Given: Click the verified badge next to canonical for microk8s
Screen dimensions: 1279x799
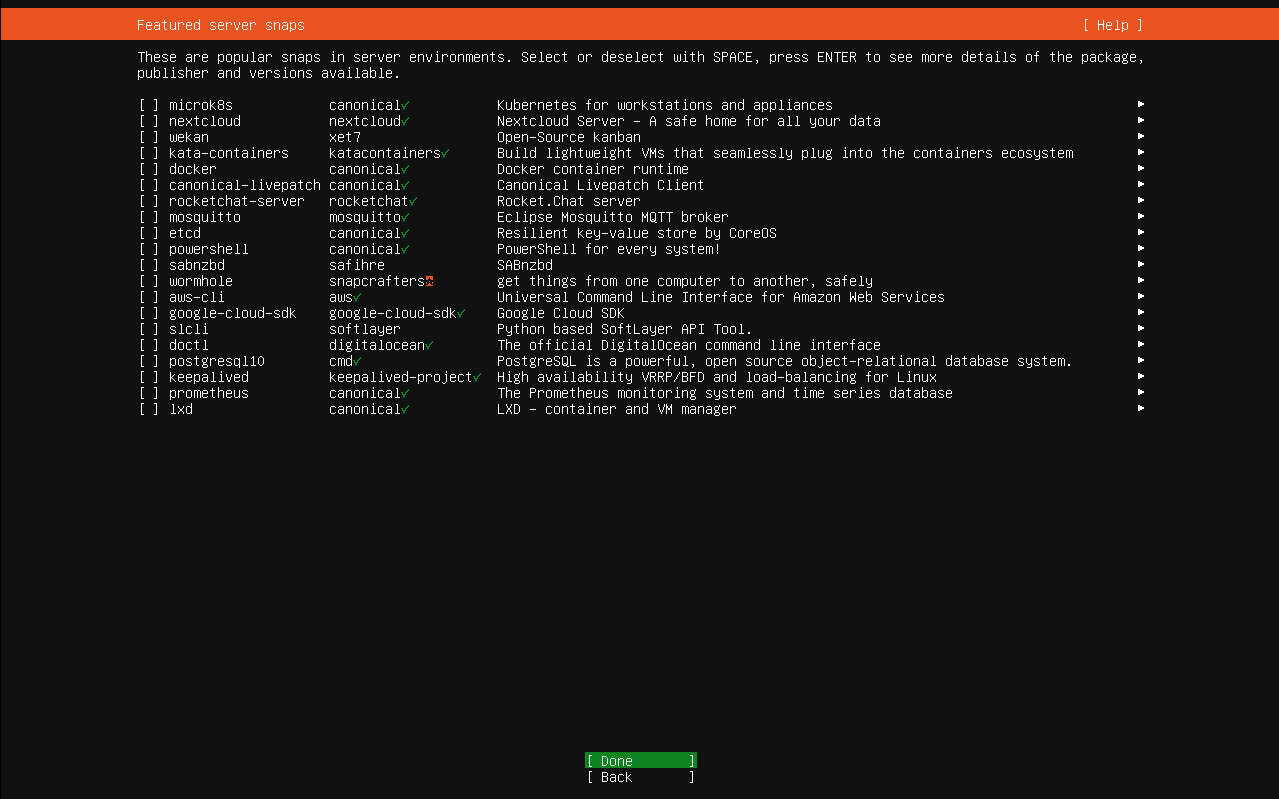Looking at the screenshot, I should 406,104.
